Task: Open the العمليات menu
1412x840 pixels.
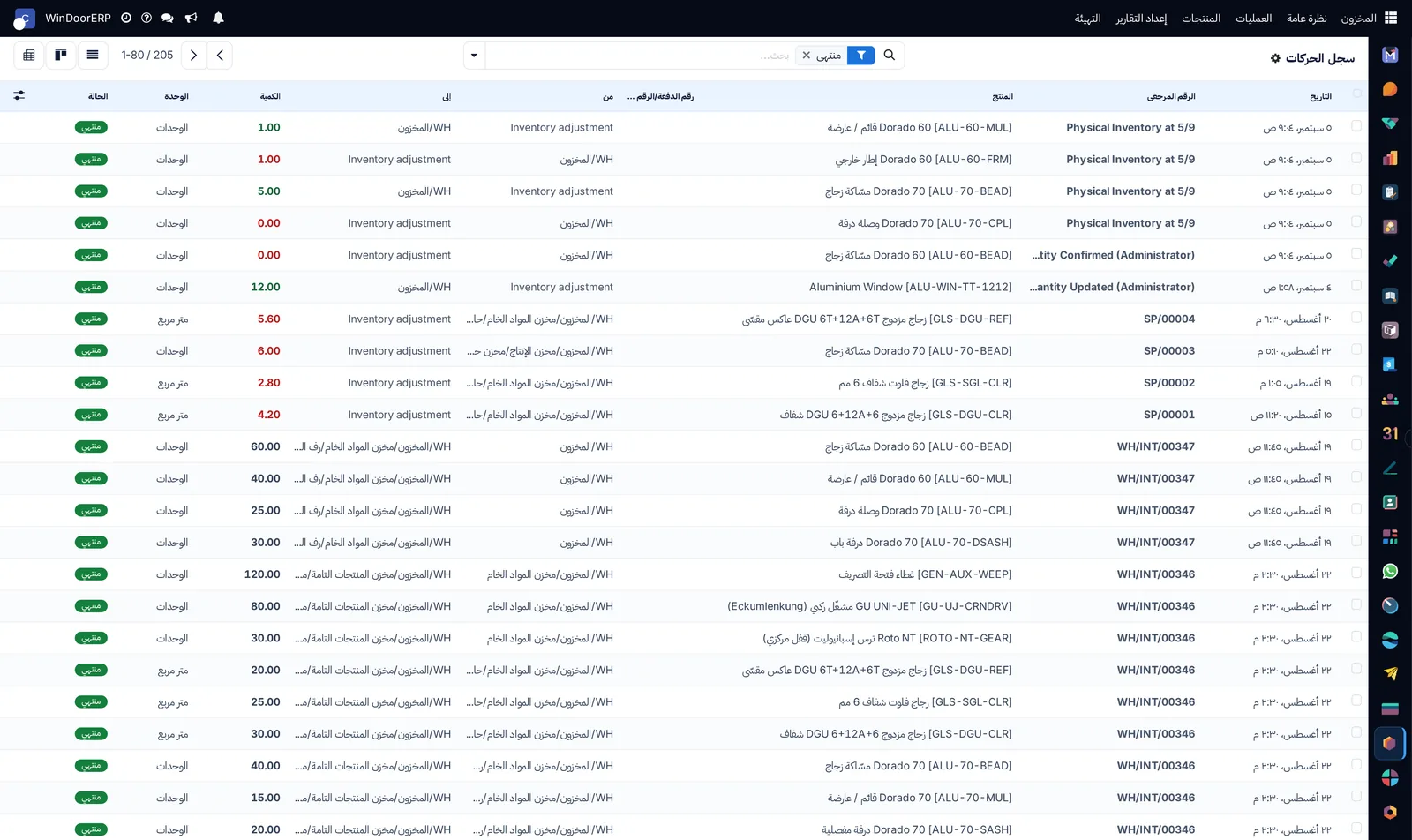Action: tap(1253, 18)
